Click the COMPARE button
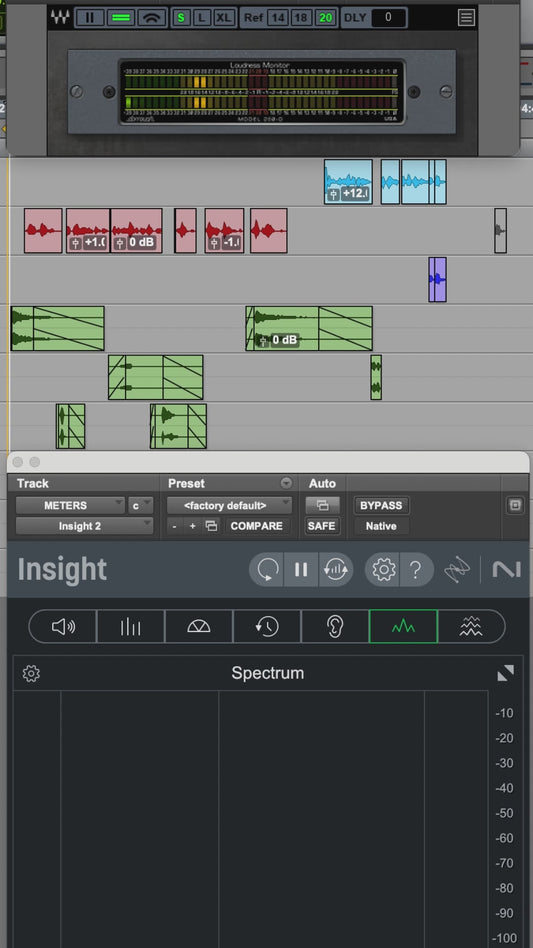Image resolution: width=533 pixels, height=948 pixels. [257, 526]
